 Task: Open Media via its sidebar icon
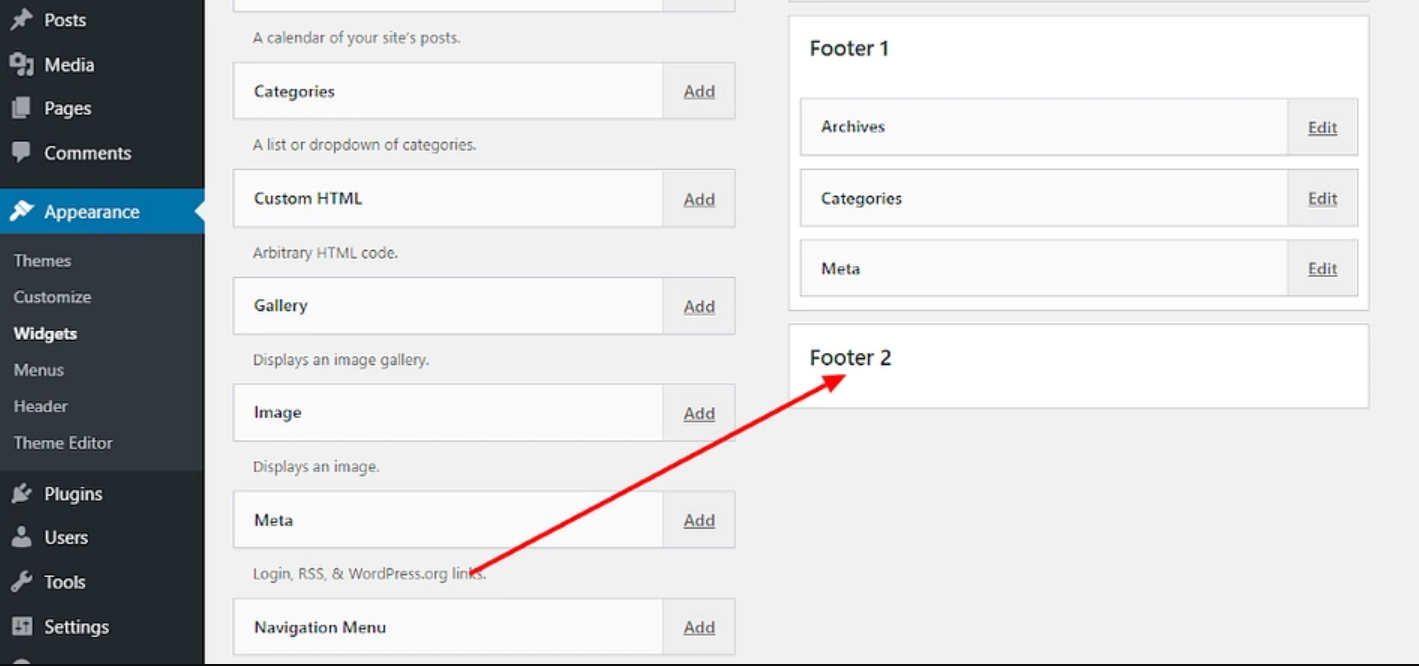point(20,64)
